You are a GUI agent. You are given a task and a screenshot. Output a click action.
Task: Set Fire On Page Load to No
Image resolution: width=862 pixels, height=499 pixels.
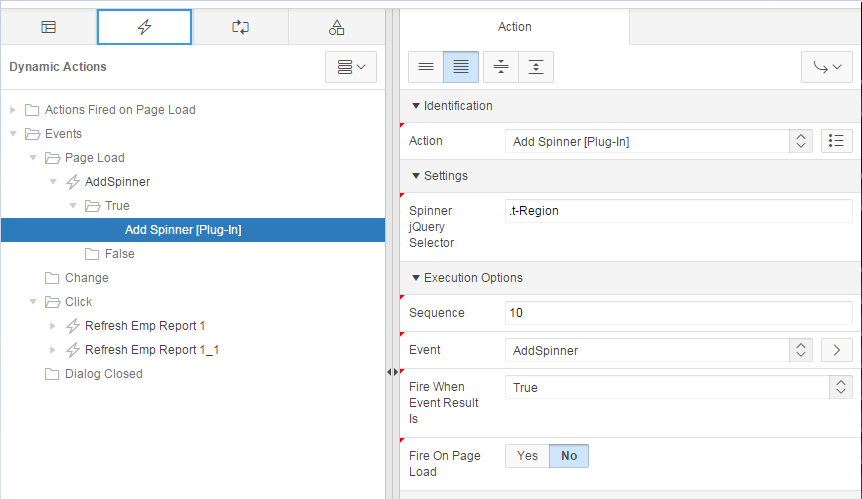(569, 456)
